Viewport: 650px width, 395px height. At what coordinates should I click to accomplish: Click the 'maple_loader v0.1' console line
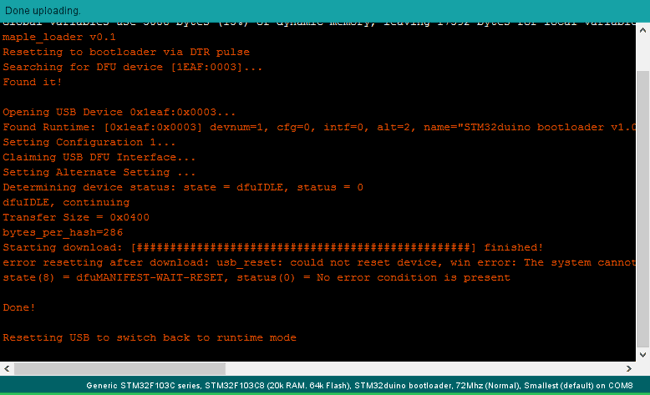pos(59,37)
